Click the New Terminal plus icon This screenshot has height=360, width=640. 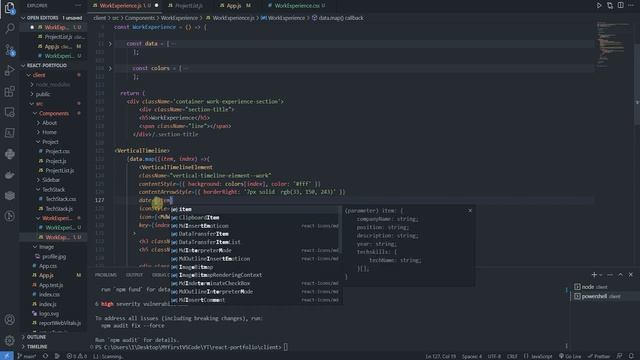594,275
